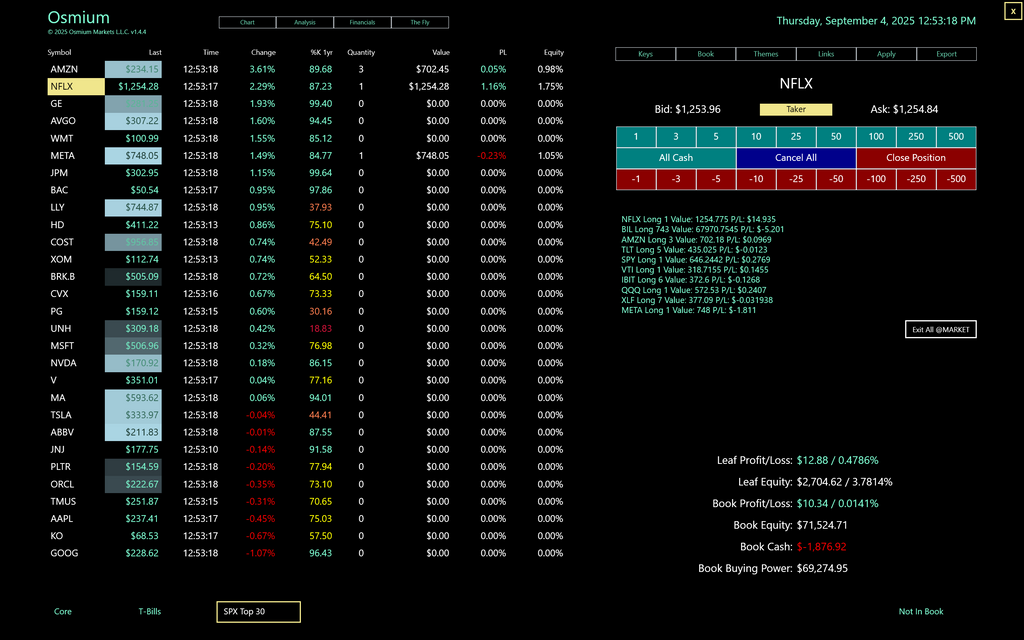Open the Chart tab
1024x640 pixels.
(x=247, y=22)
